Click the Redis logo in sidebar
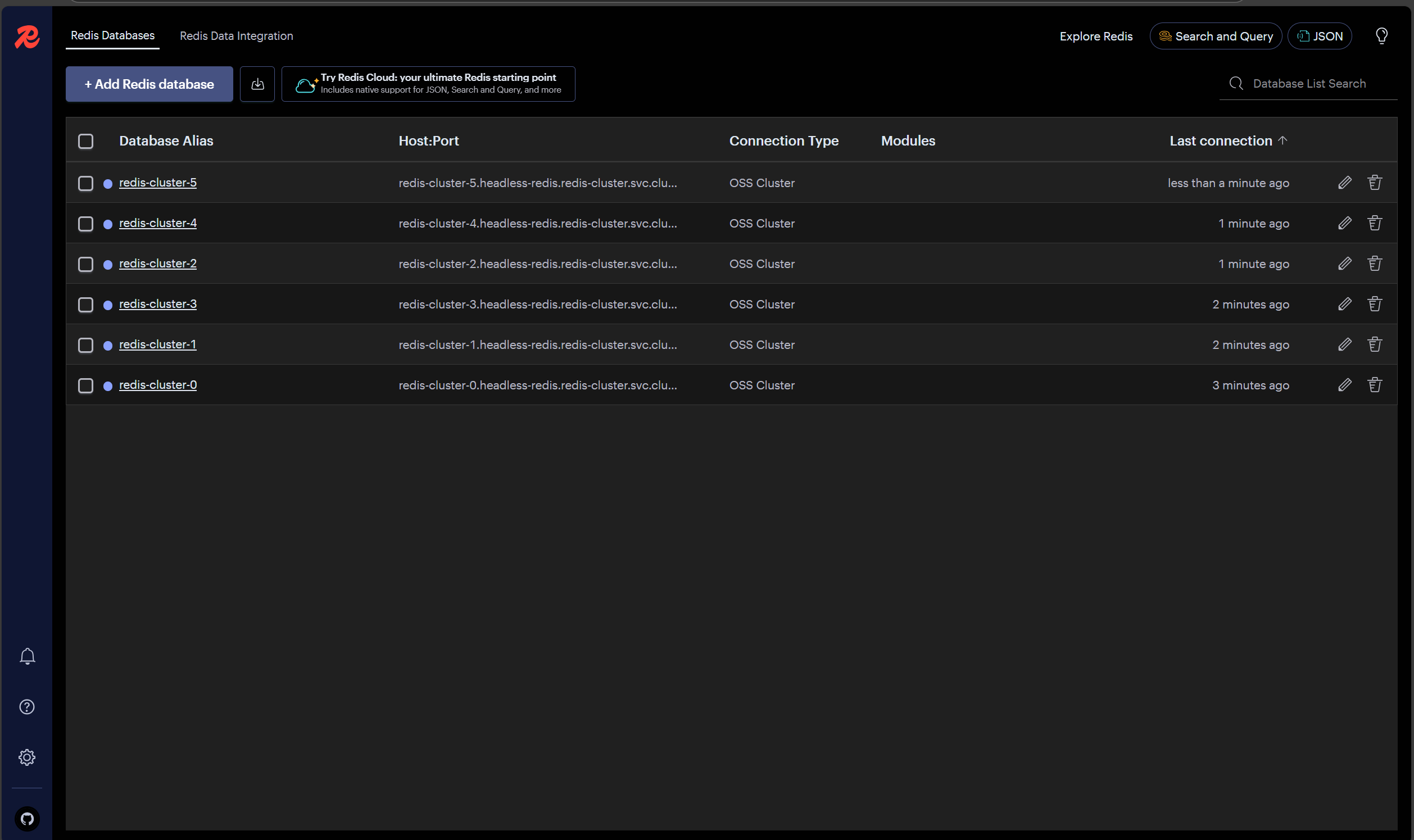The height and width of the screenshot is (840, 1414). pyautogui.click(x=26, y=37)
